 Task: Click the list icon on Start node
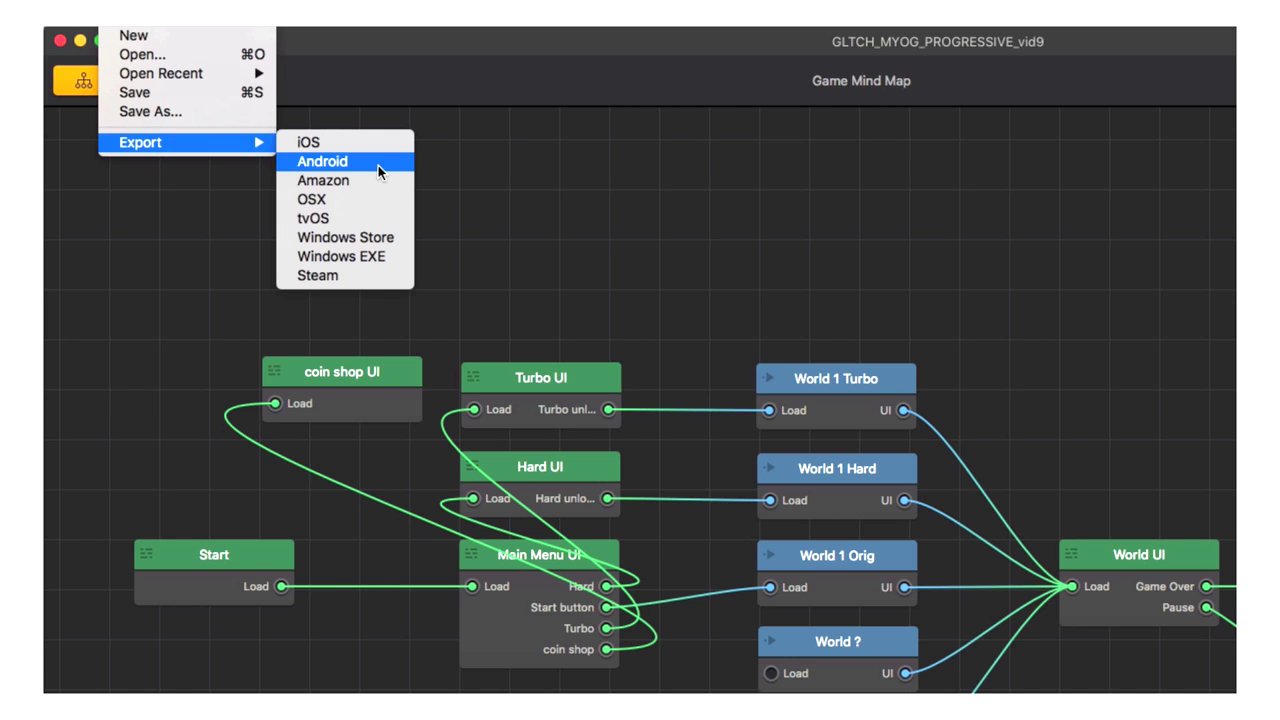point(146,554)
